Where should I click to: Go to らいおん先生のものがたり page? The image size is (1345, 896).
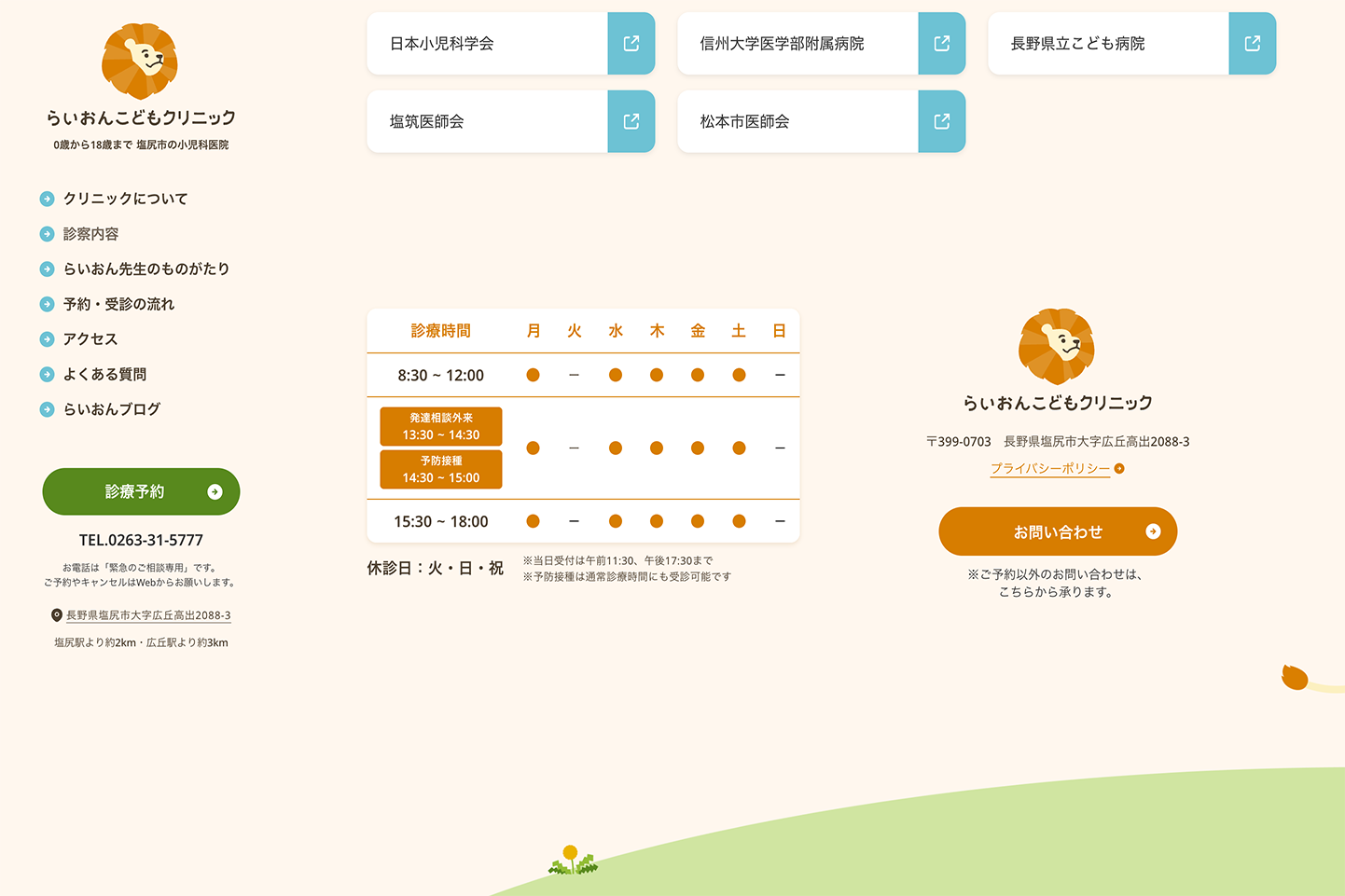tap(146, 269)
